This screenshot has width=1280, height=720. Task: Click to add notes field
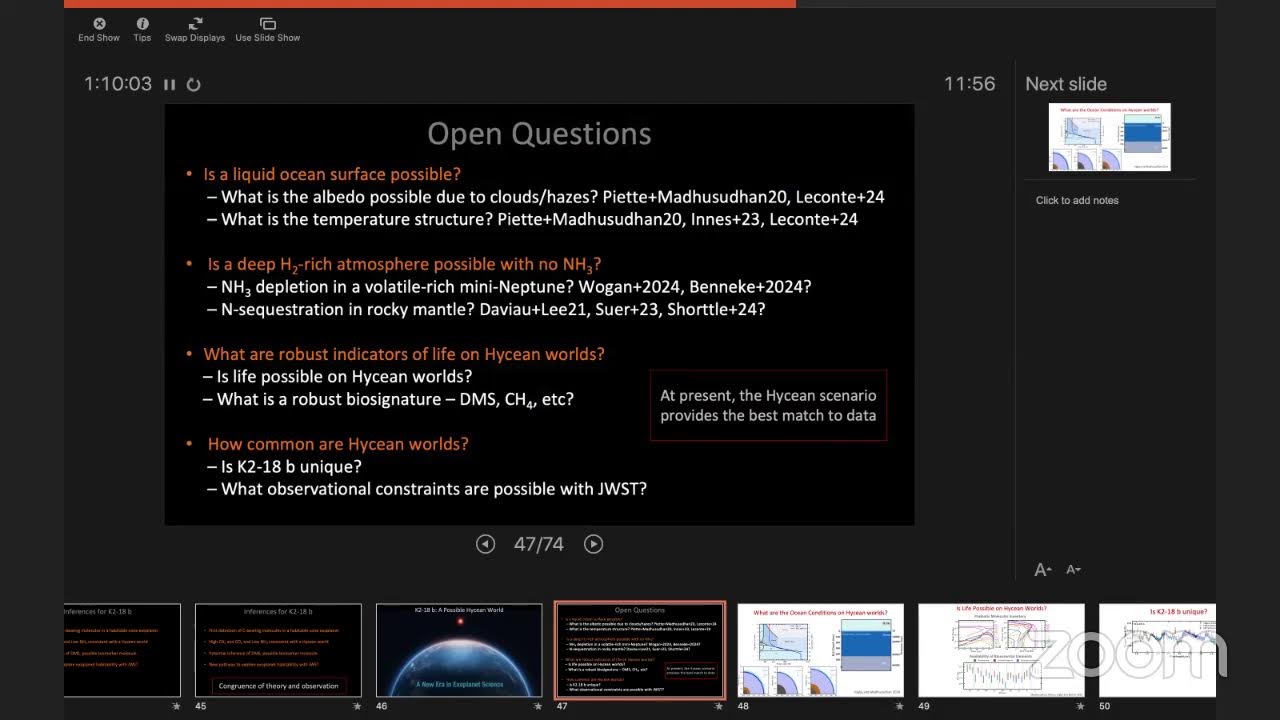click(x=1077, y=200)
